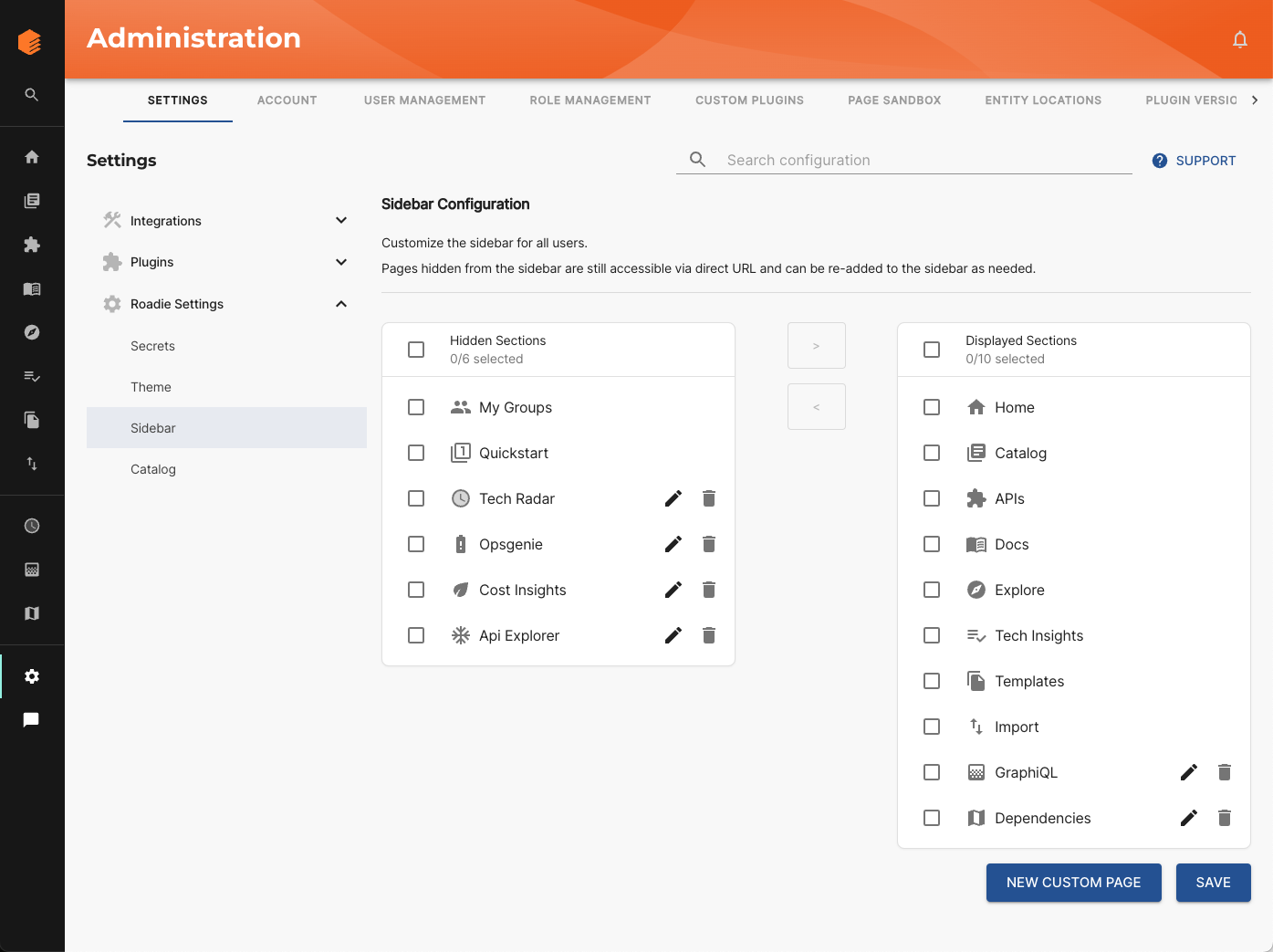
Task: Open the Catalog settings page
Action: tap(226, 469)
